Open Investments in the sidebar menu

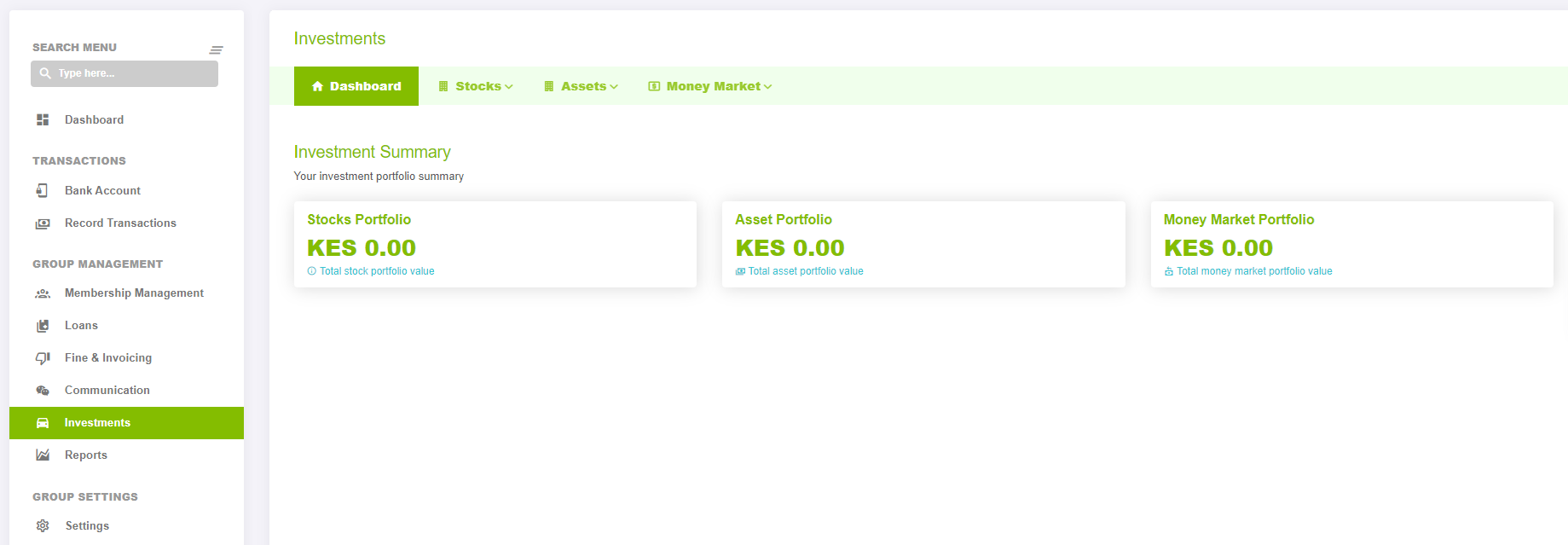pyautogui.click(x=126, y=423)
